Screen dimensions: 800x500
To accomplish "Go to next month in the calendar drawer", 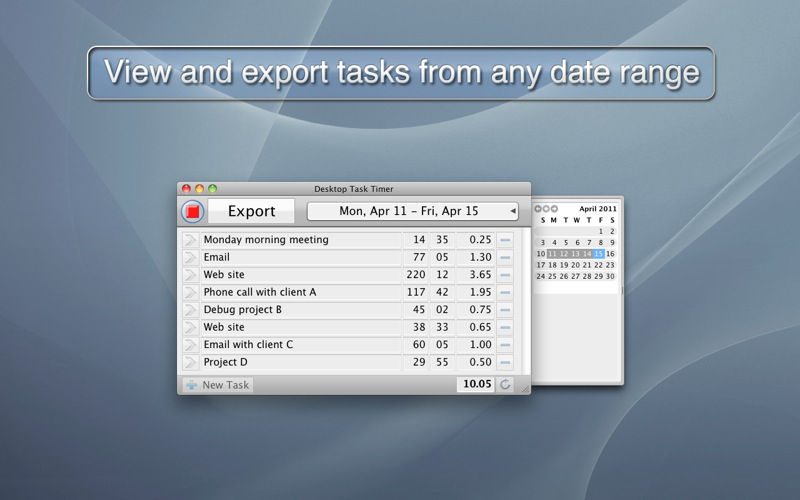I will (x=554, y=209).
